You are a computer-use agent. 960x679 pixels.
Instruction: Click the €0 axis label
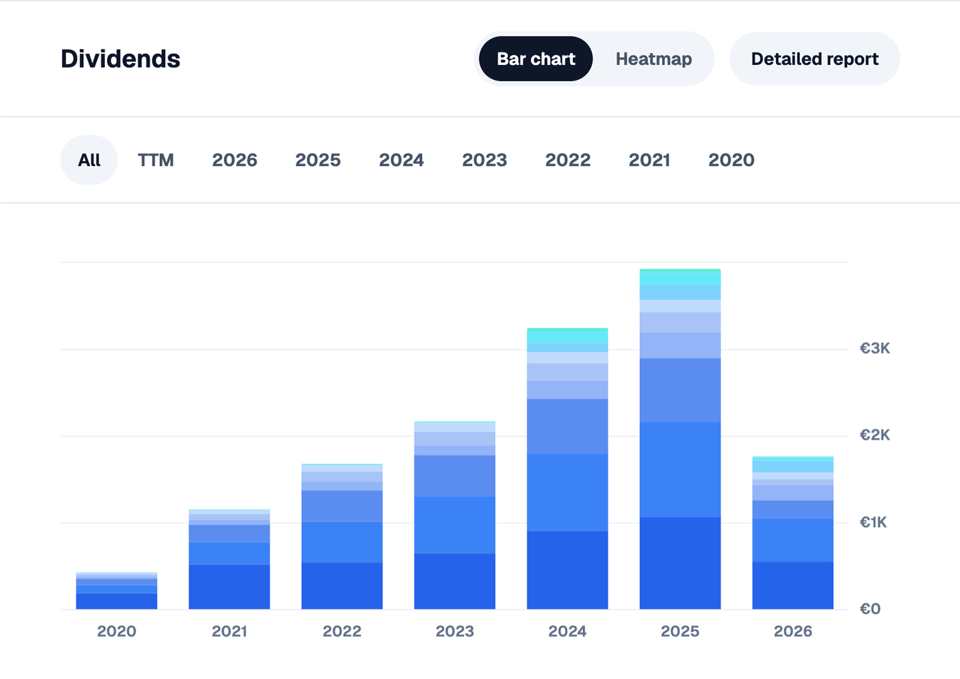coord(870,609)
